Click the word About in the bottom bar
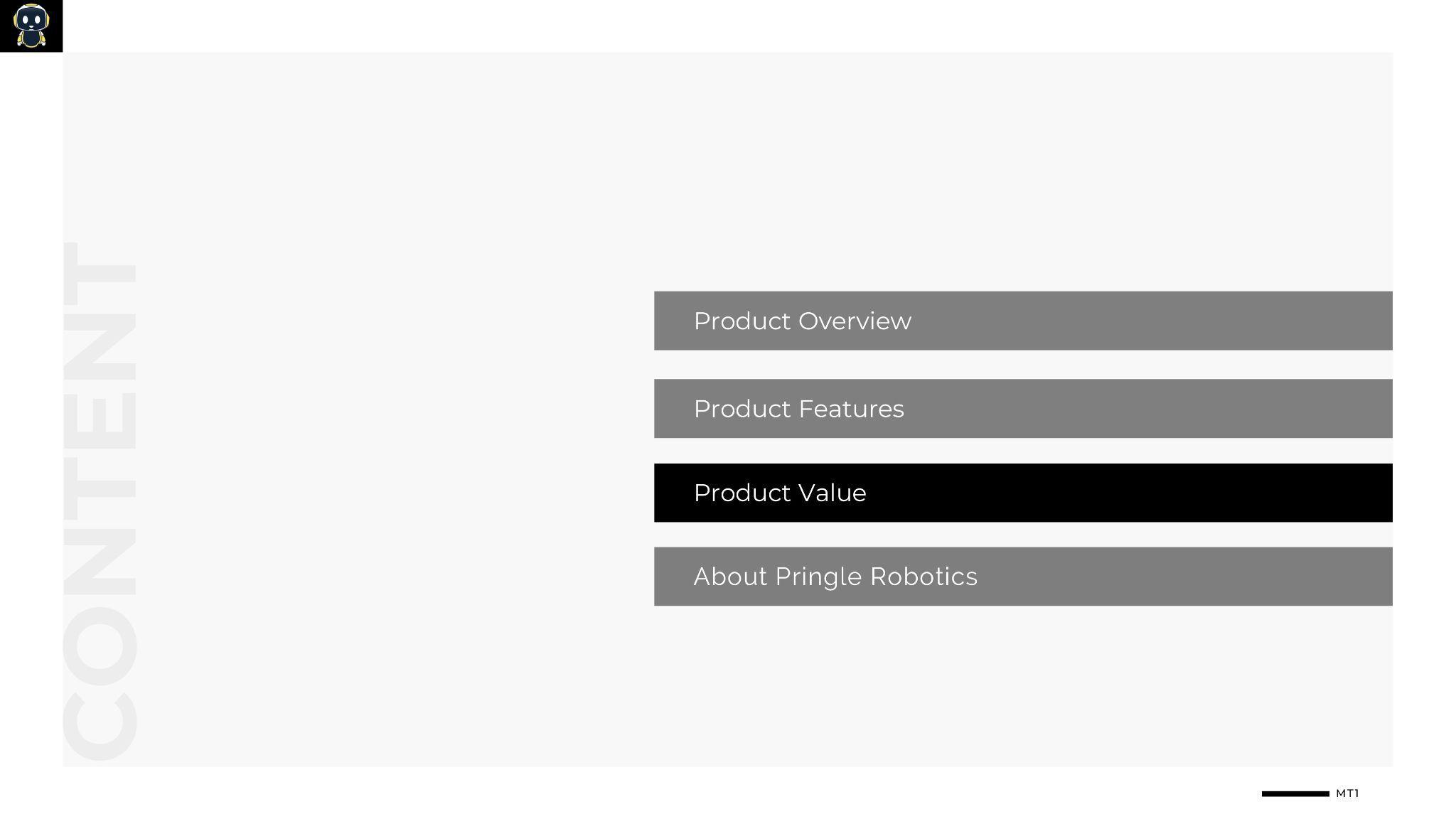 730,577
